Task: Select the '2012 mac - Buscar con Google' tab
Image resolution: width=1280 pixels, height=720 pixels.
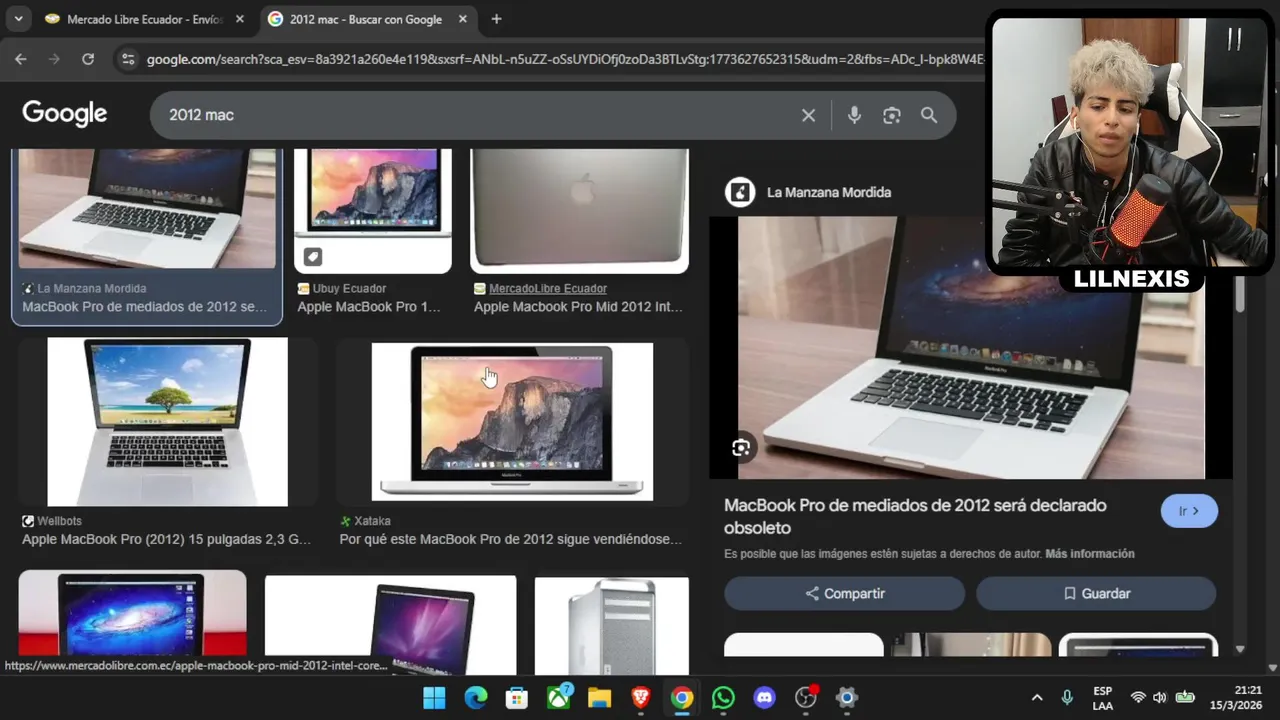Action: coord(365,19)
